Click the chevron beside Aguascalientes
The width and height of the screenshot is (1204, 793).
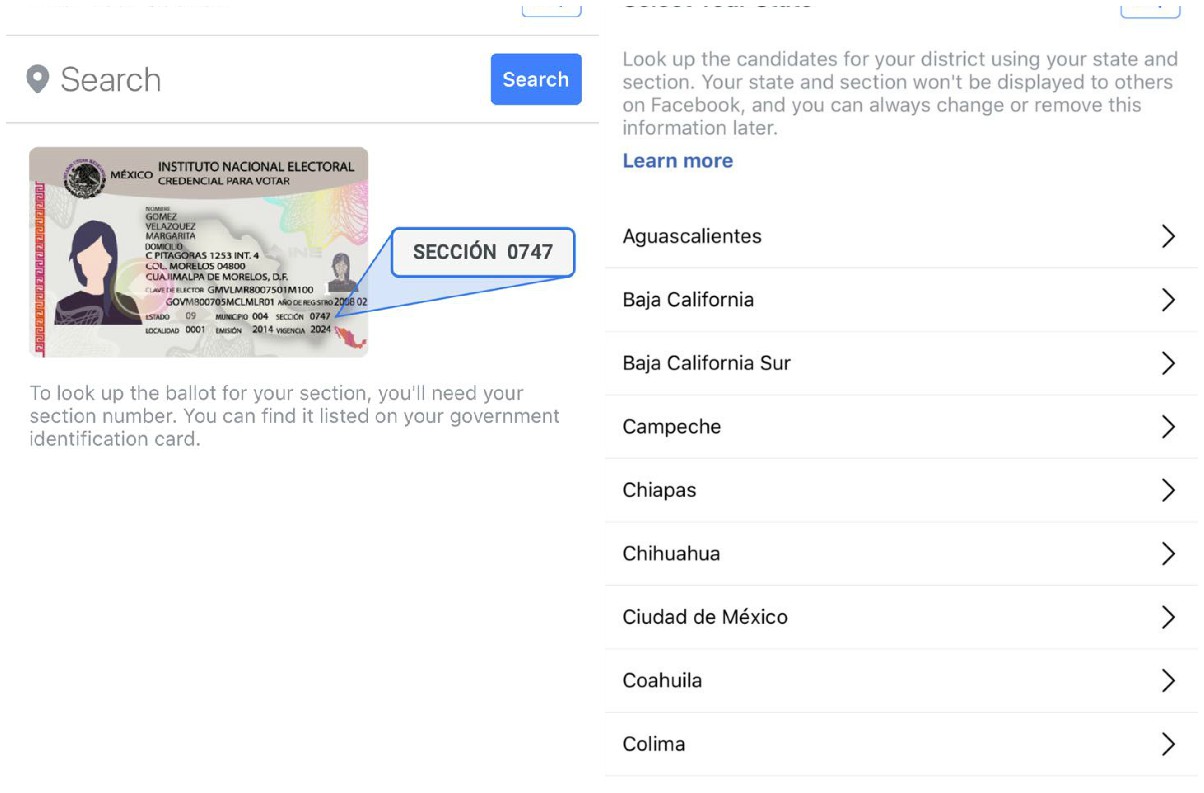1167,236
